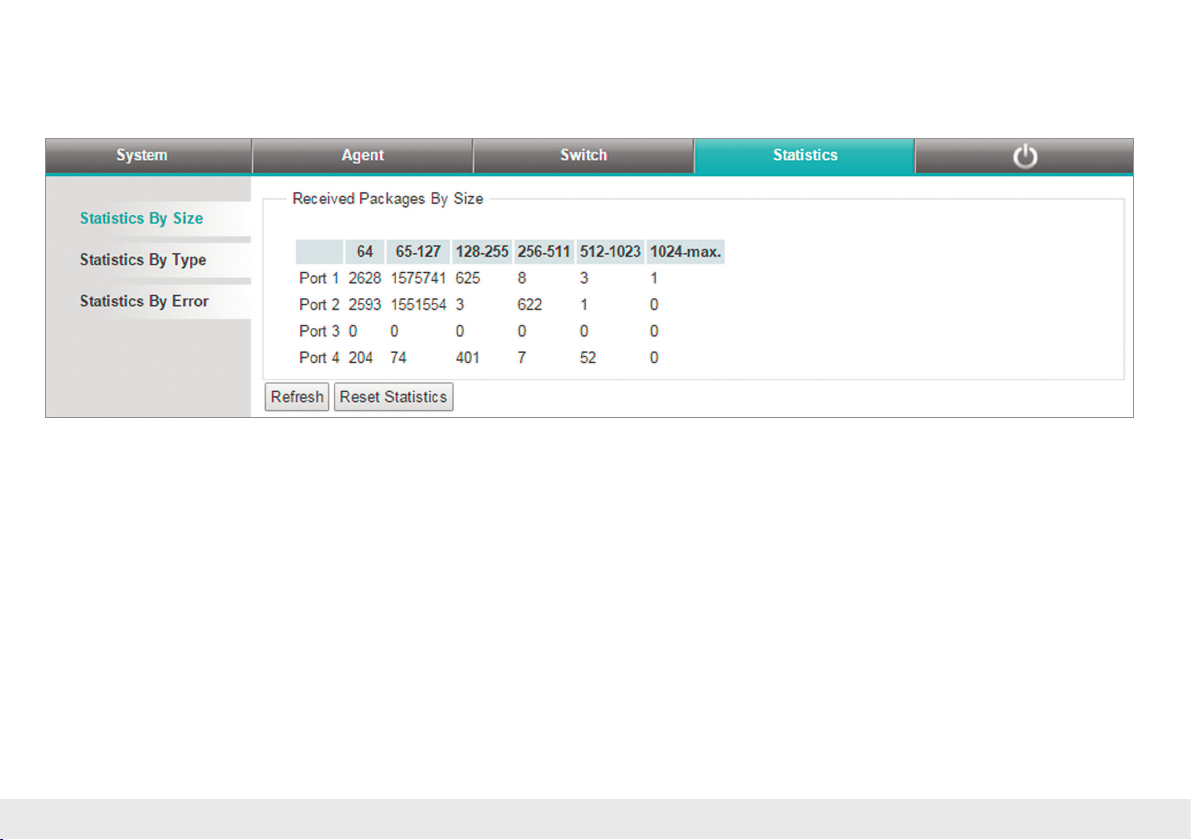This screenshot has width=1192, height=840.
Task: Click the 'Port 2' row label
Action: pos(319,305)
